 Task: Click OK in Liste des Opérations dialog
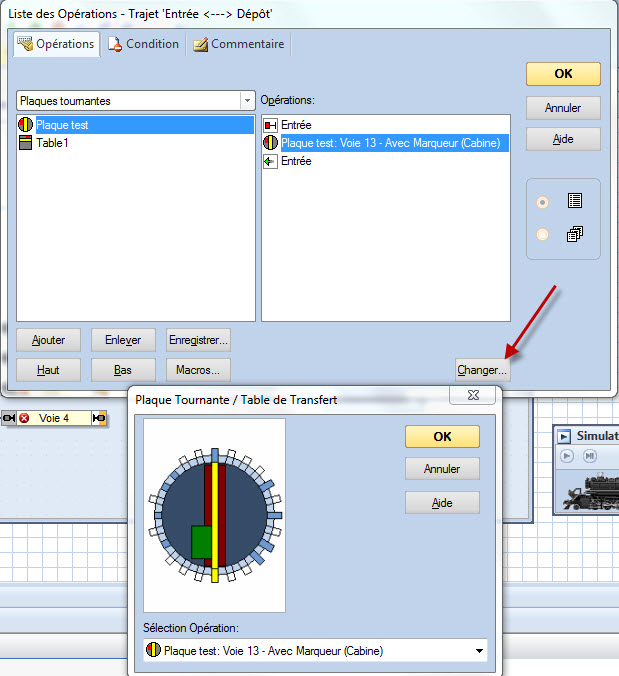click(x=563, y=74)
